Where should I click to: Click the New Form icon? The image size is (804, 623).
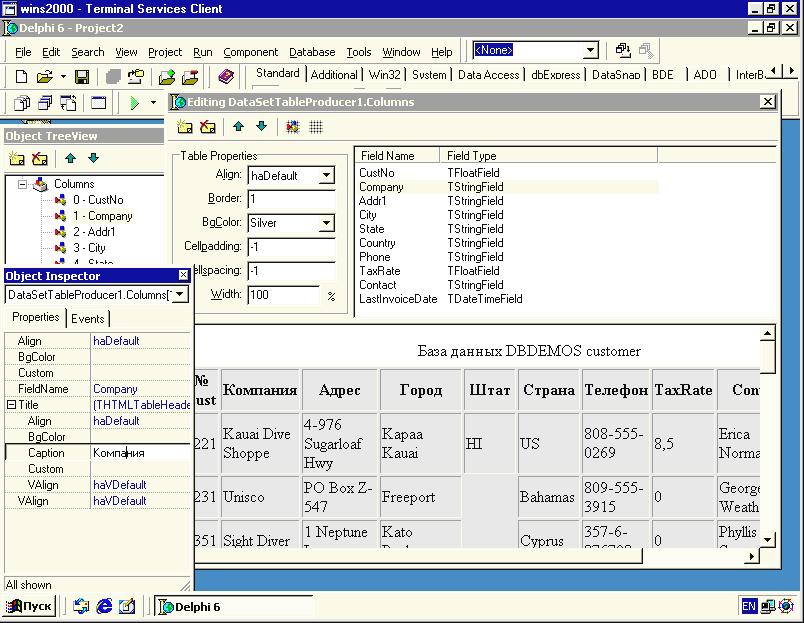click(98, 103)
